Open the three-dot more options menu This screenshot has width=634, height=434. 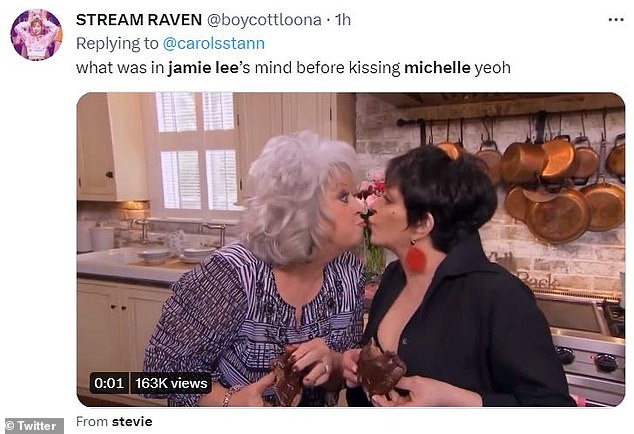point(616,20)
